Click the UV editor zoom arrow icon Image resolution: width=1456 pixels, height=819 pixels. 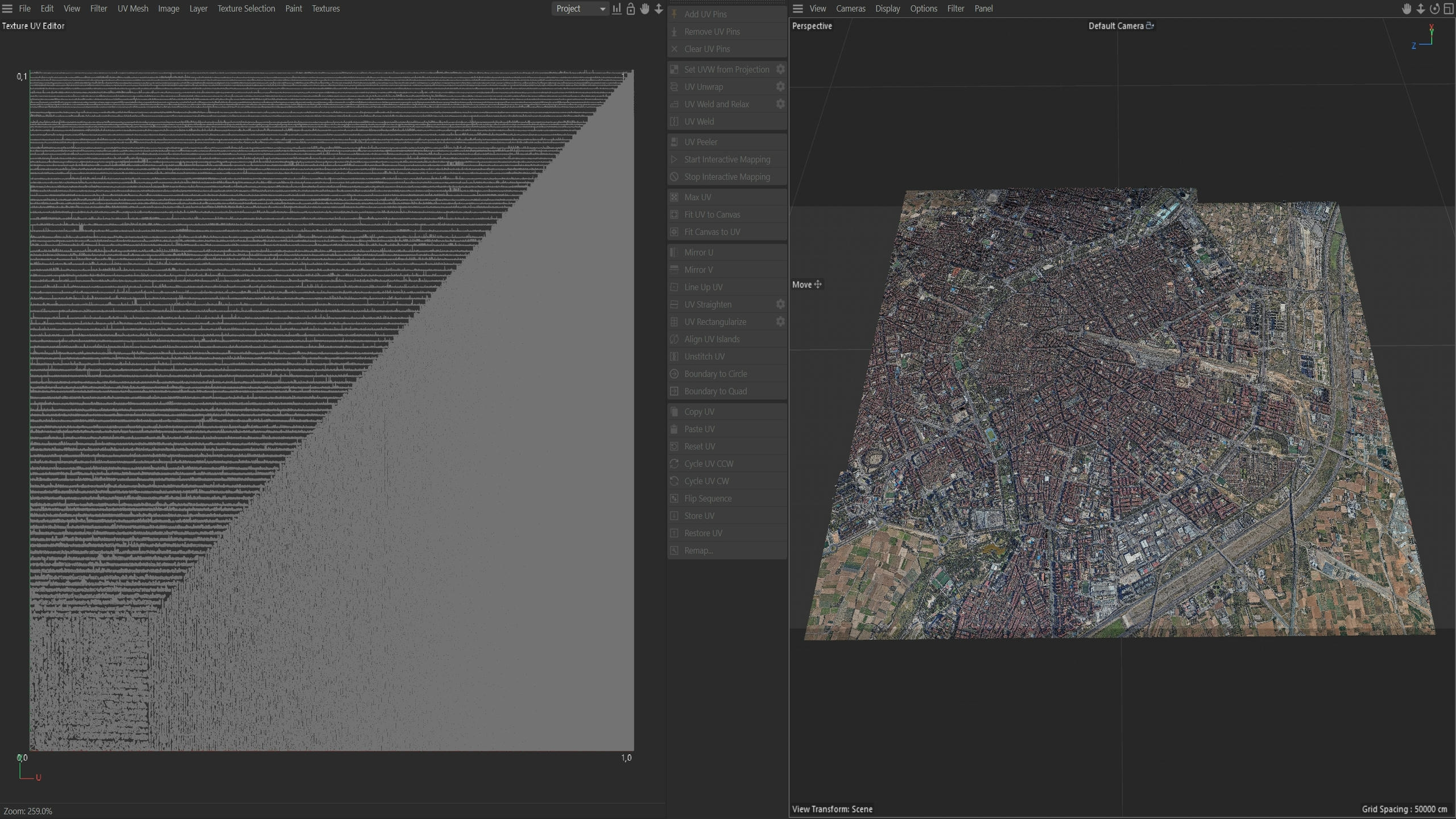coord(659,9)
